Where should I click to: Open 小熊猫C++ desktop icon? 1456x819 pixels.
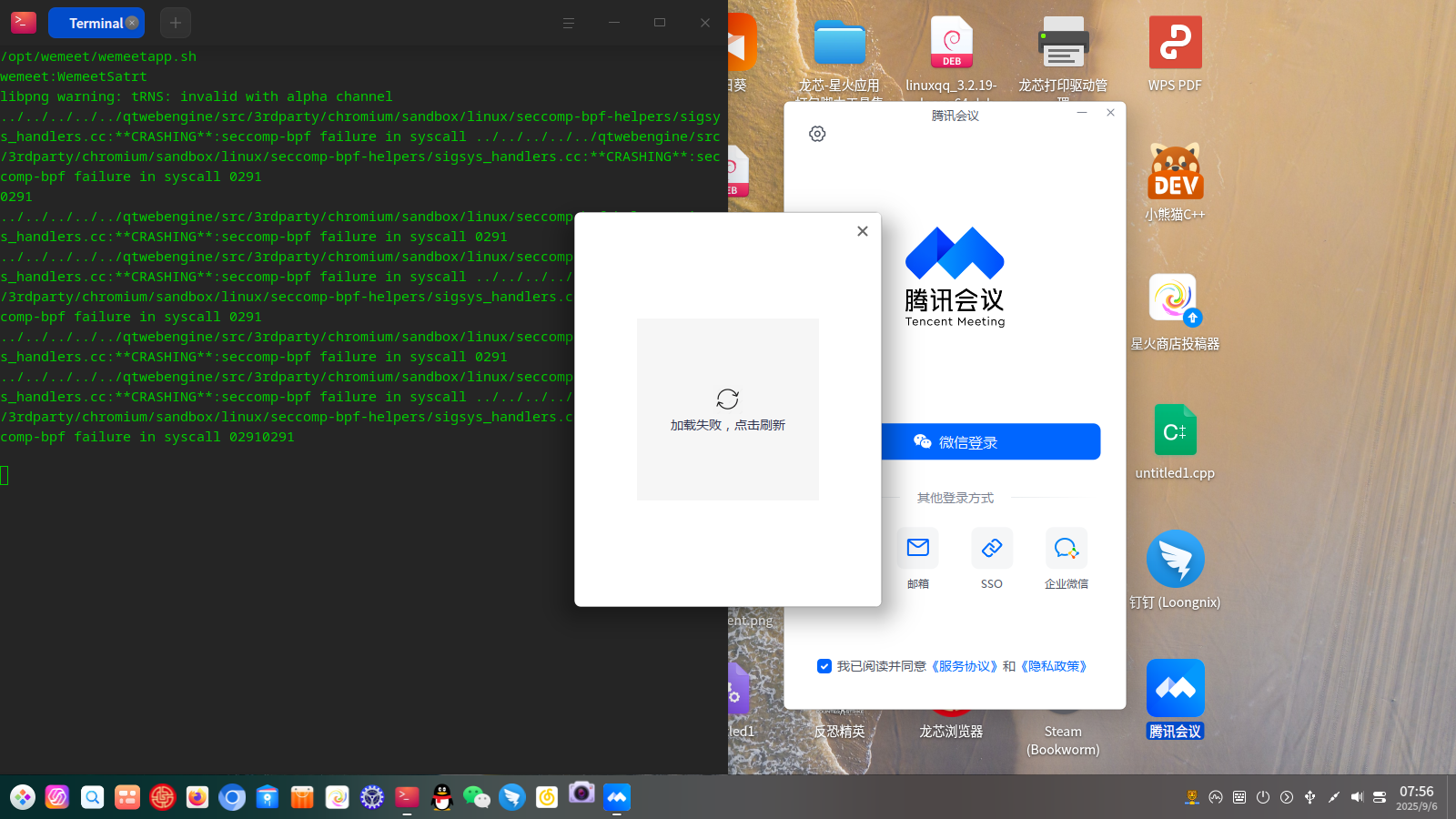point(1175,182)
